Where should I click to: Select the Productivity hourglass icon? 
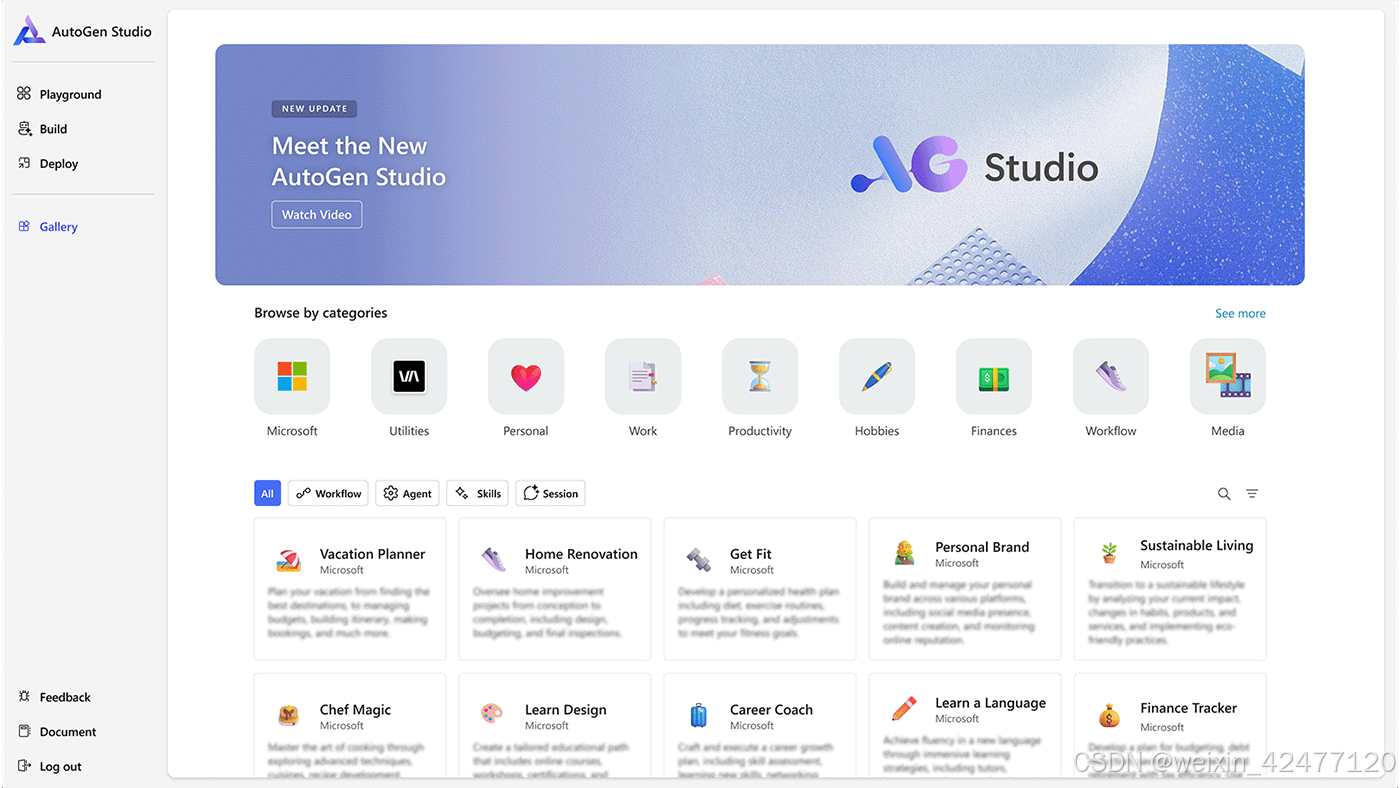760,376
